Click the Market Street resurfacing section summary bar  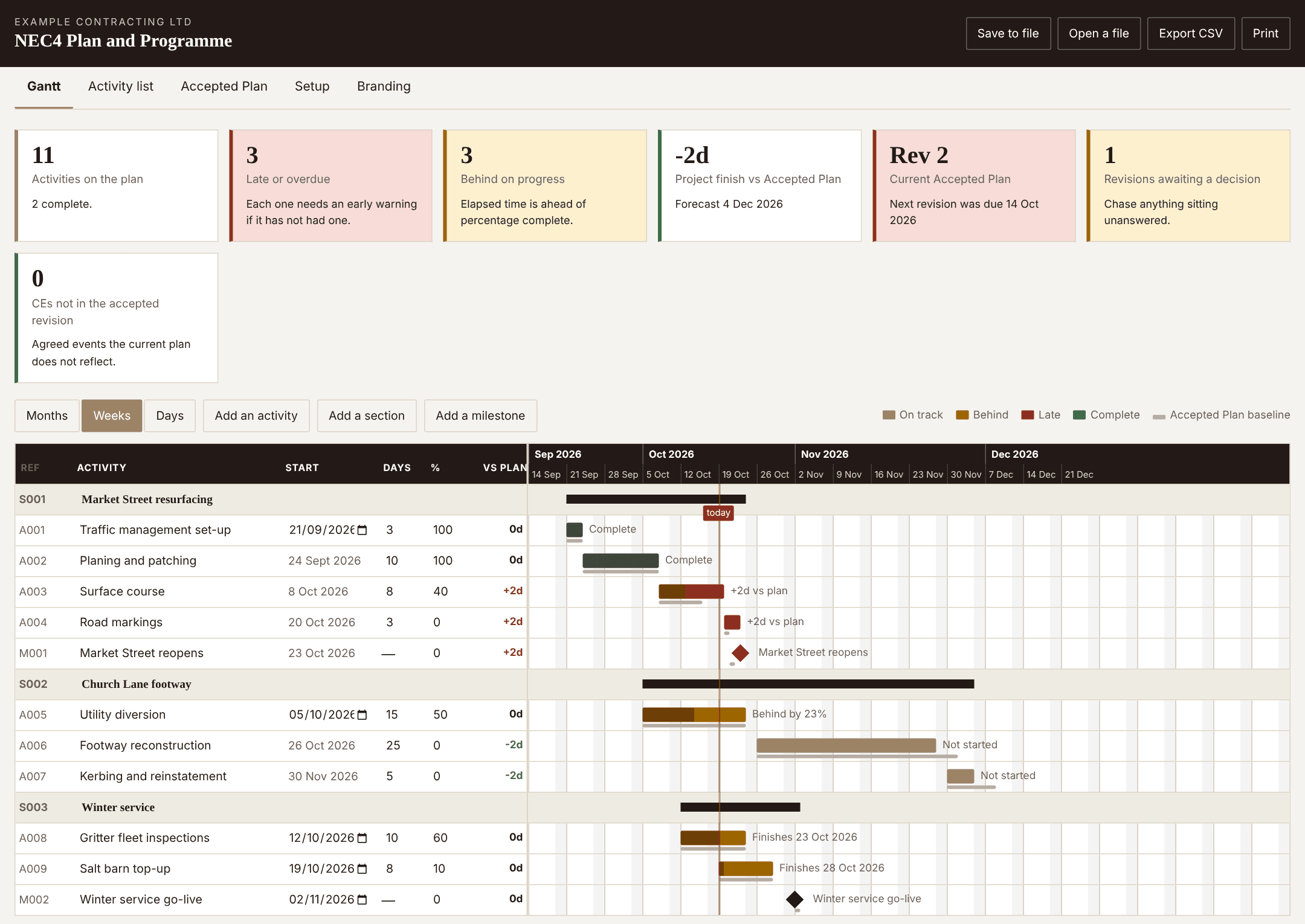656,499
